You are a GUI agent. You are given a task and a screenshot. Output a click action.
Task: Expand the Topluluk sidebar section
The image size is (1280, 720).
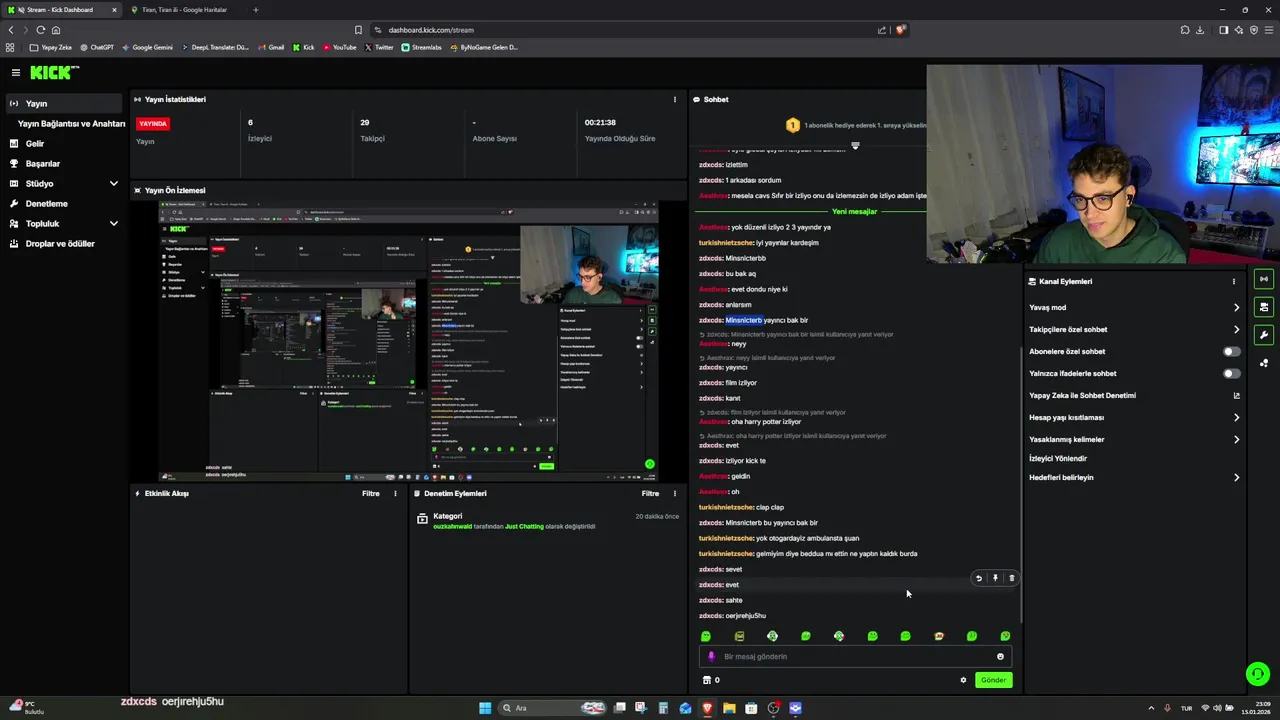click(x=113, y=224)
